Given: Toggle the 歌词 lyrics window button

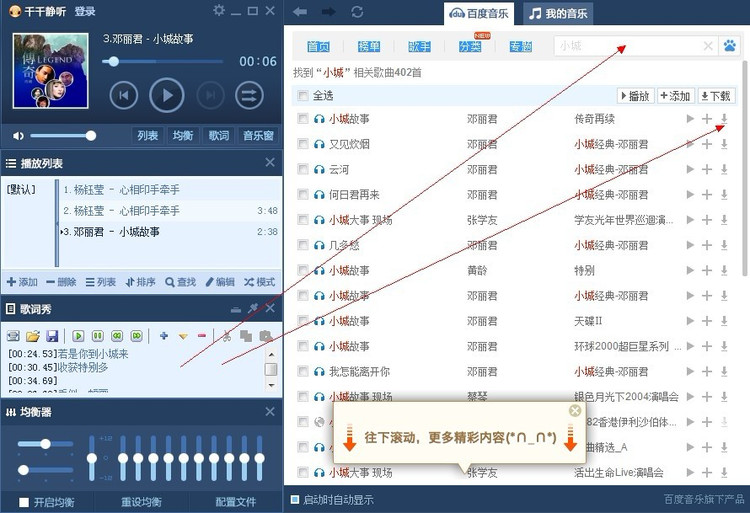Looking at the screenshot, I should pyautogui.click(x=219, y=136).
